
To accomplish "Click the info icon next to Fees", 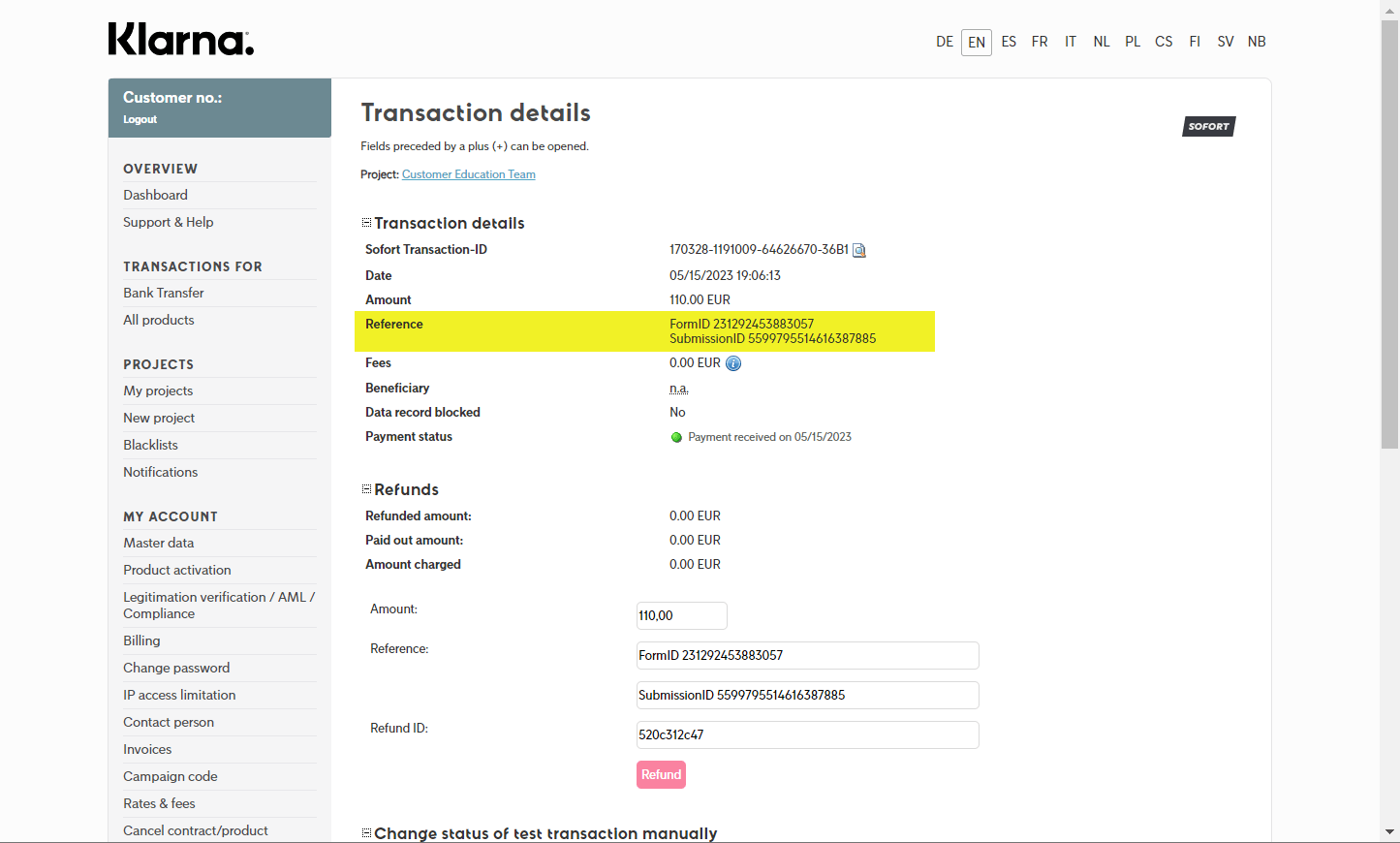I will (733, 363).
